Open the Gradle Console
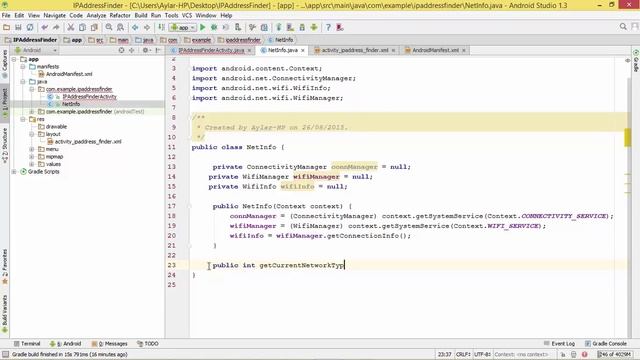Viewport: 640px width, 360px height. [606, 344]
